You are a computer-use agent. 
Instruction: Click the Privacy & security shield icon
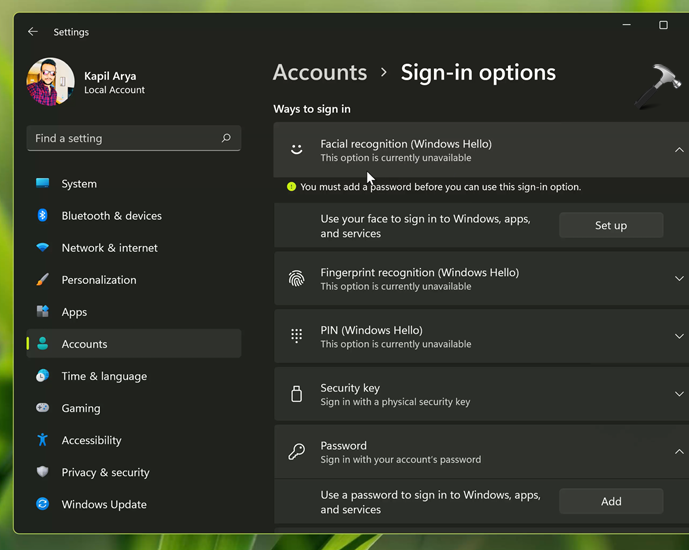43,472
